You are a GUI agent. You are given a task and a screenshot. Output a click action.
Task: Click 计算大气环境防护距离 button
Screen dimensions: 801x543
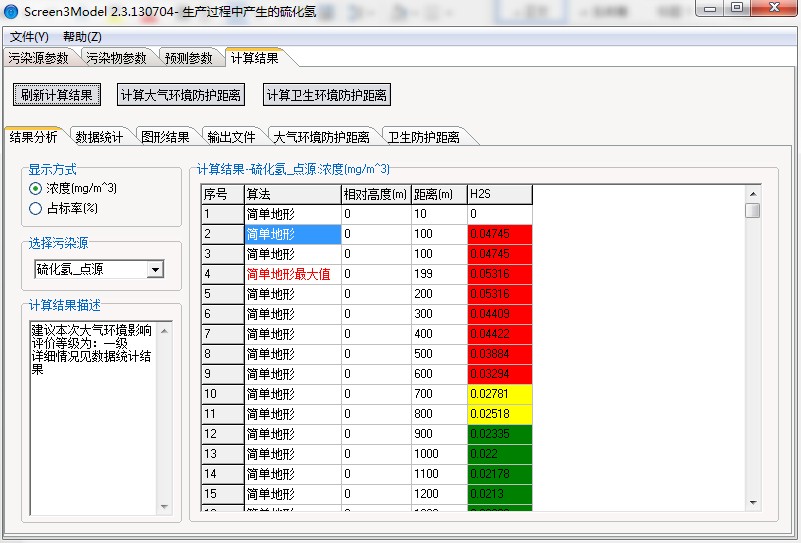coord(181,95)
